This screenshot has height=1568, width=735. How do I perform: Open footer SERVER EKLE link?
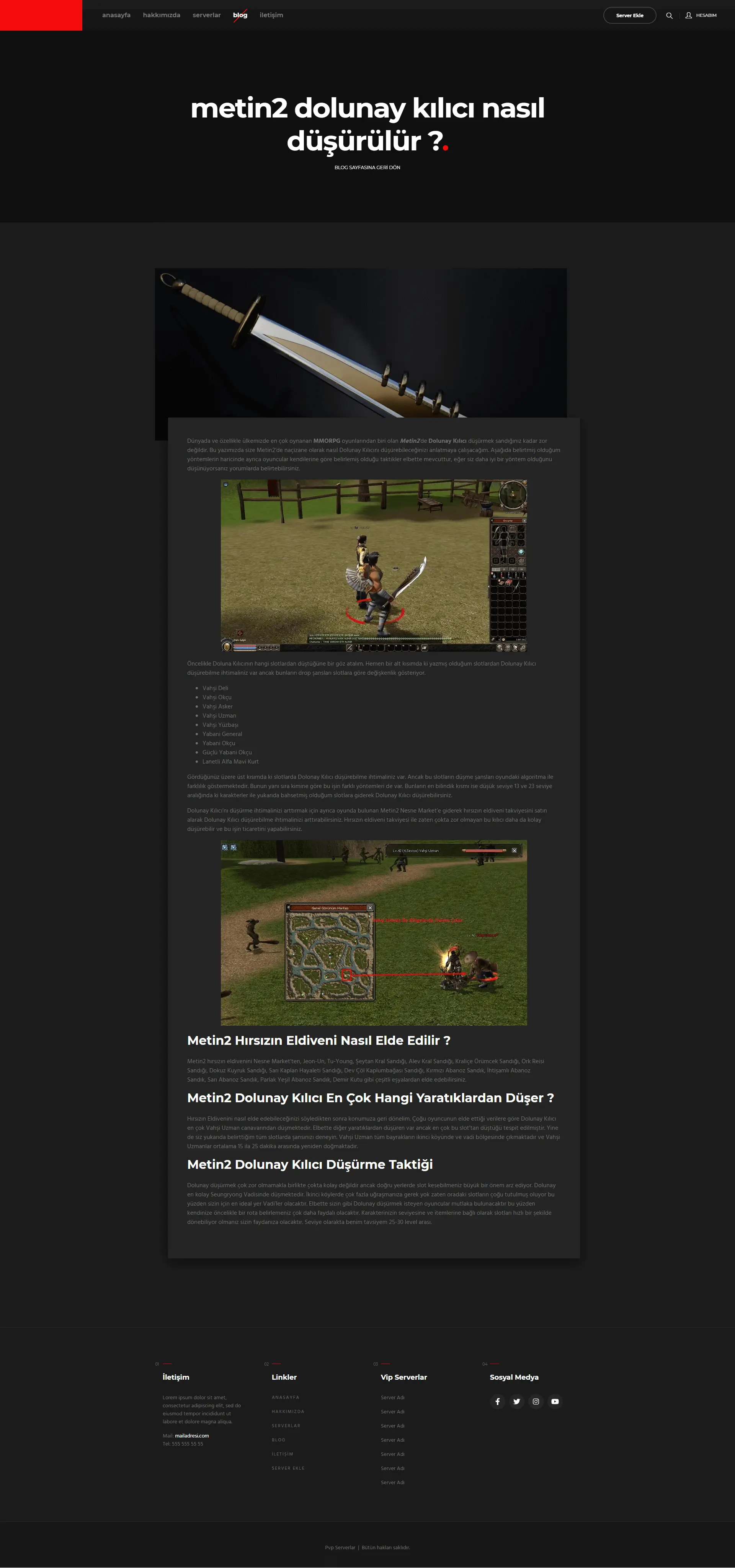pyautogui.click(x=288, y=1468)
